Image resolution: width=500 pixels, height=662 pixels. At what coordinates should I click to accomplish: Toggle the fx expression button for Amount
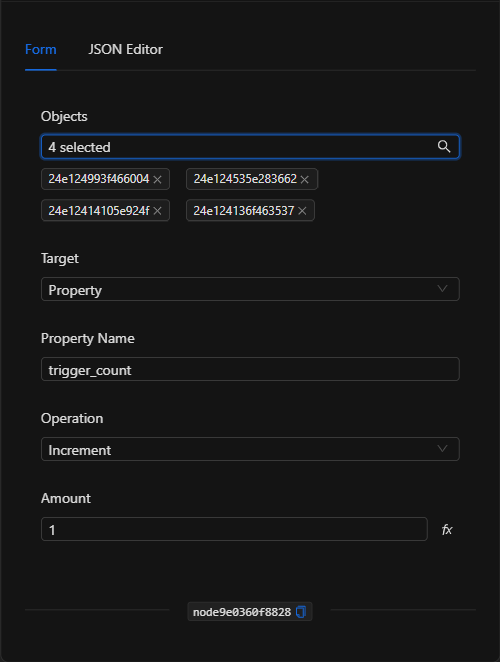pyautogui.click(x=447, y=529)
